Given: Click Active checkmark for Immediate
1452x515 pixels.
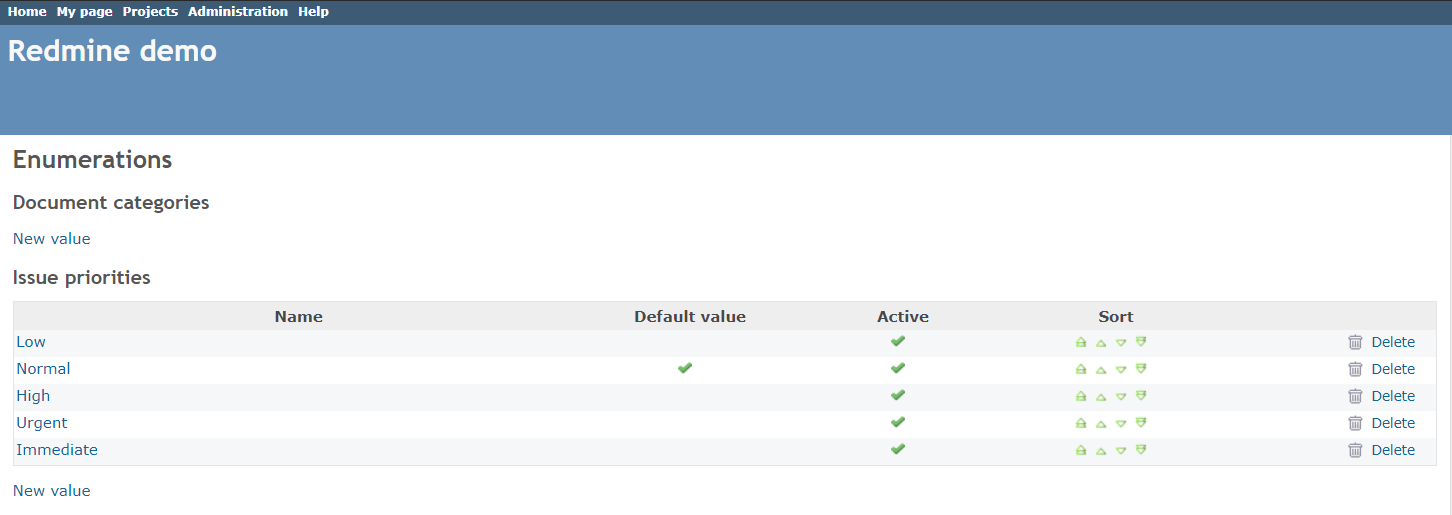Looking at the screenshot, I should (x=898, y=449).
